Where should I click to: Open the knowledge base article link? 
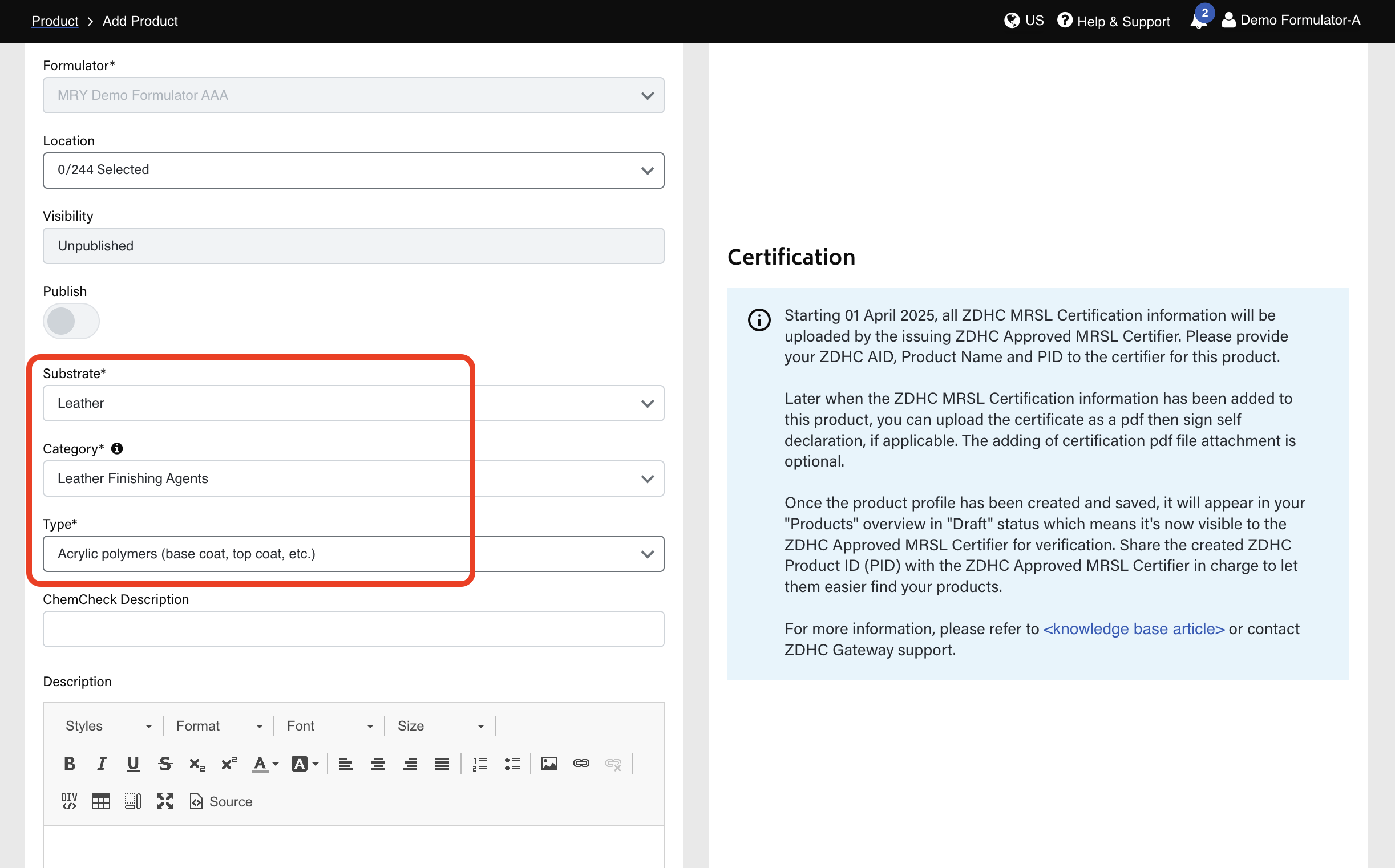(1134, 628)
